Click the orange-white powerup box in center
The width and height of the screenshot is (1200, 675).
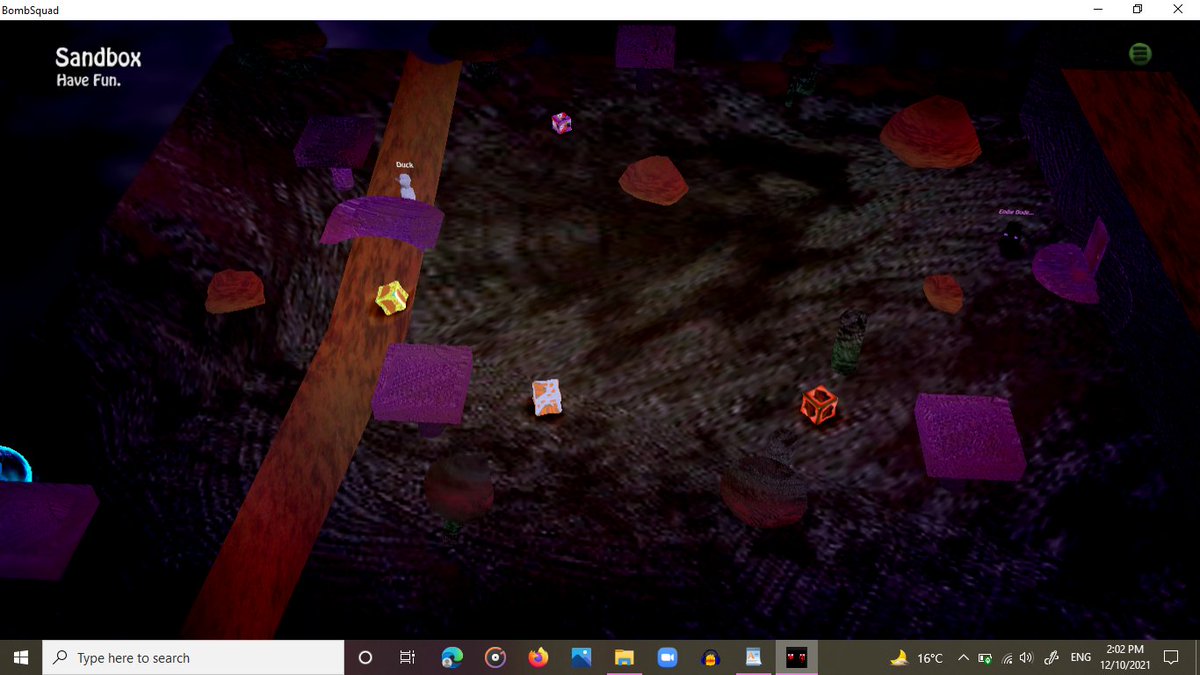click(547, 397)
